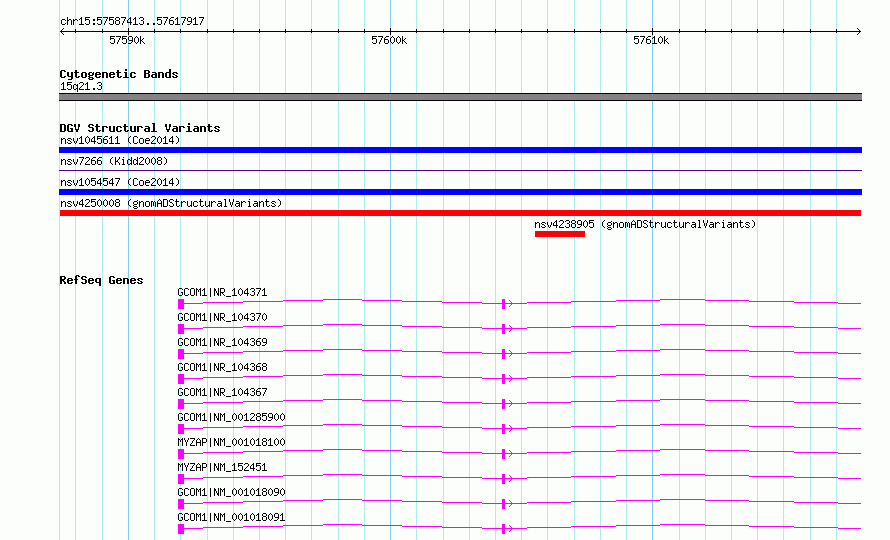890x540 pixels.
Task: Click the first exon block of GCOM1|NM_001285900
Action: tap(181, 429)
